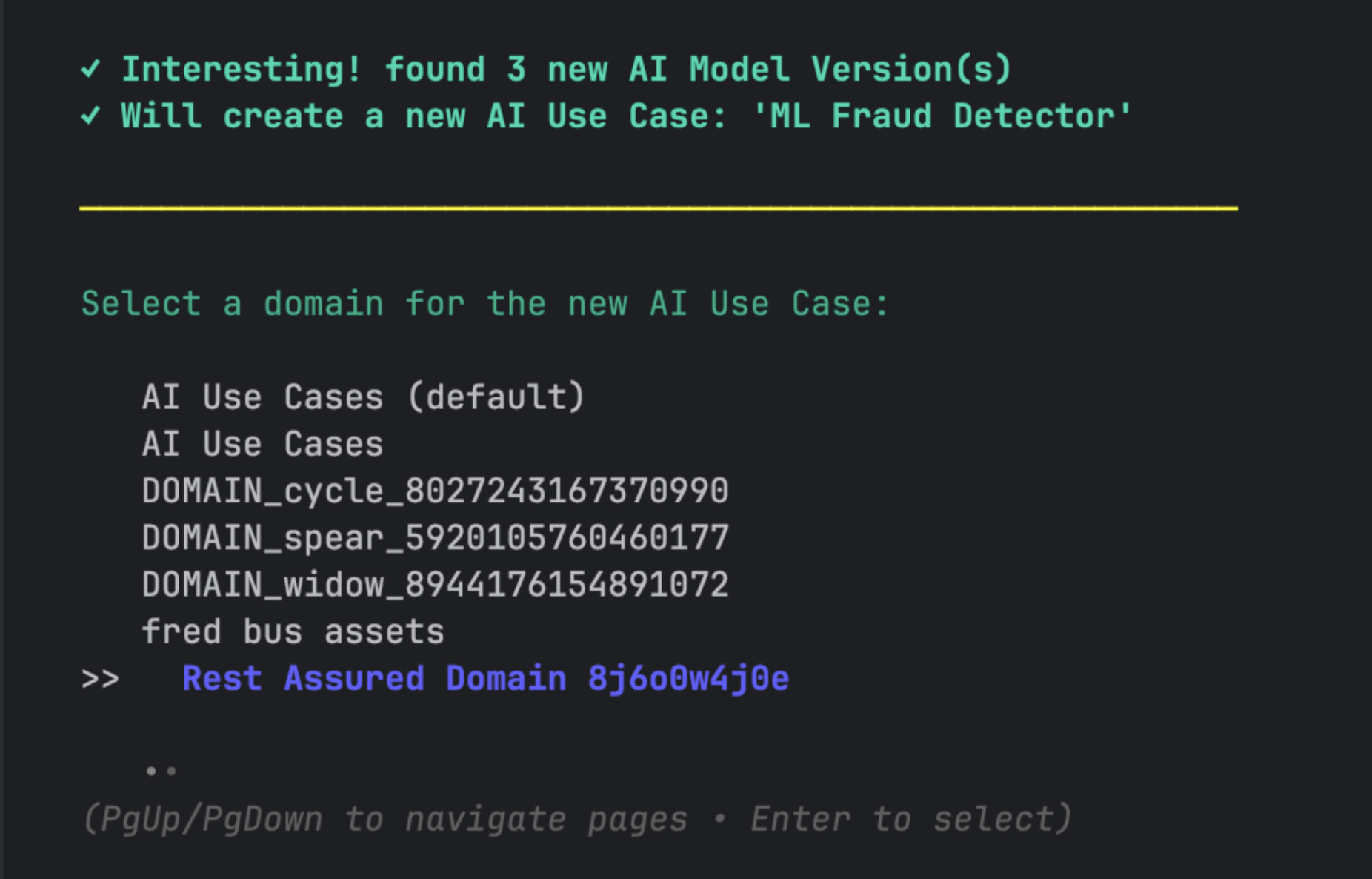Choose the DOMAIN_widow_8944176154891072 entry
Viewport: 1372px width, 879px height.
(x=435, y=585)
